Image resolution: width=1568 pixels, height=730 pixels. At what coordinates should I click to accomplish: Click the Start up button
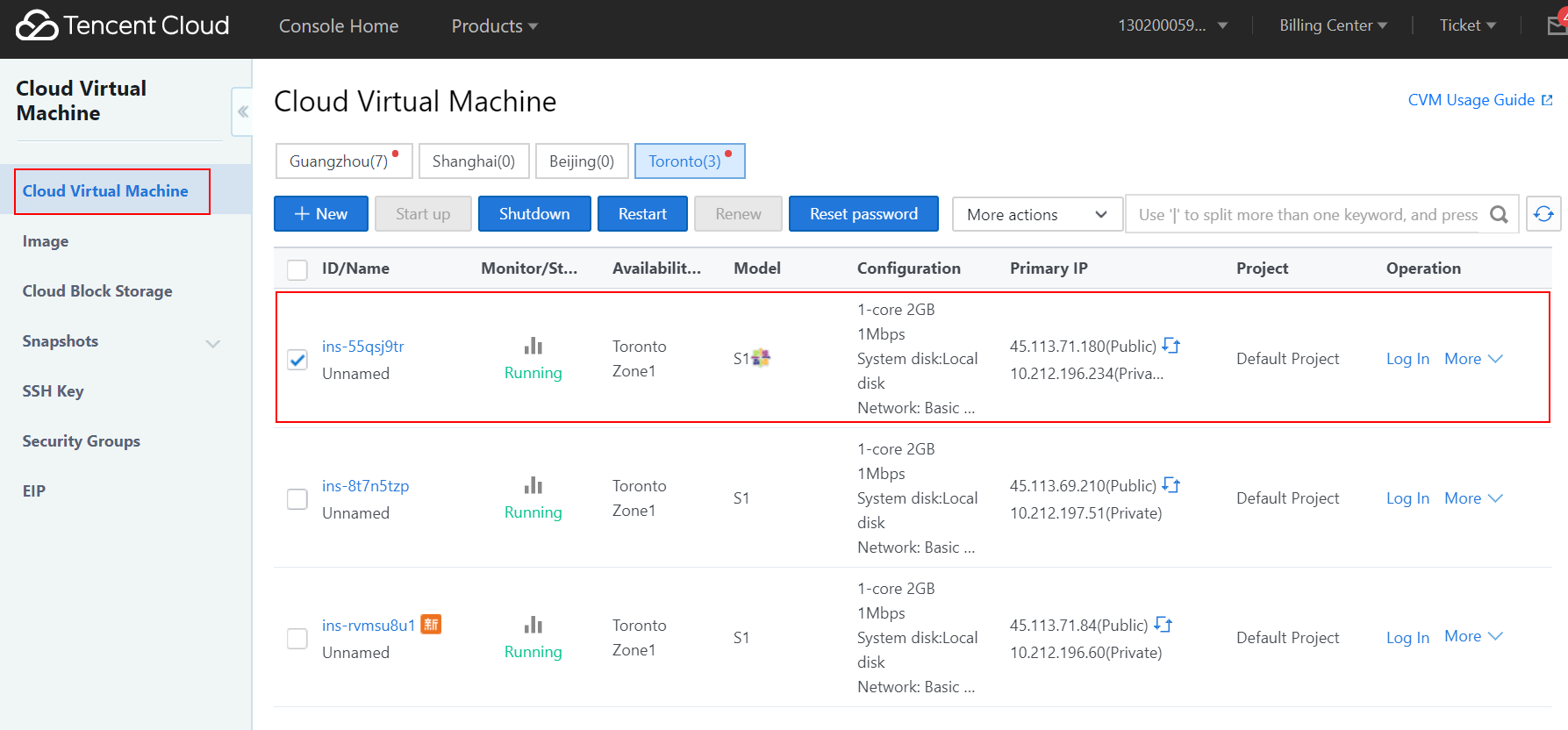423,214
